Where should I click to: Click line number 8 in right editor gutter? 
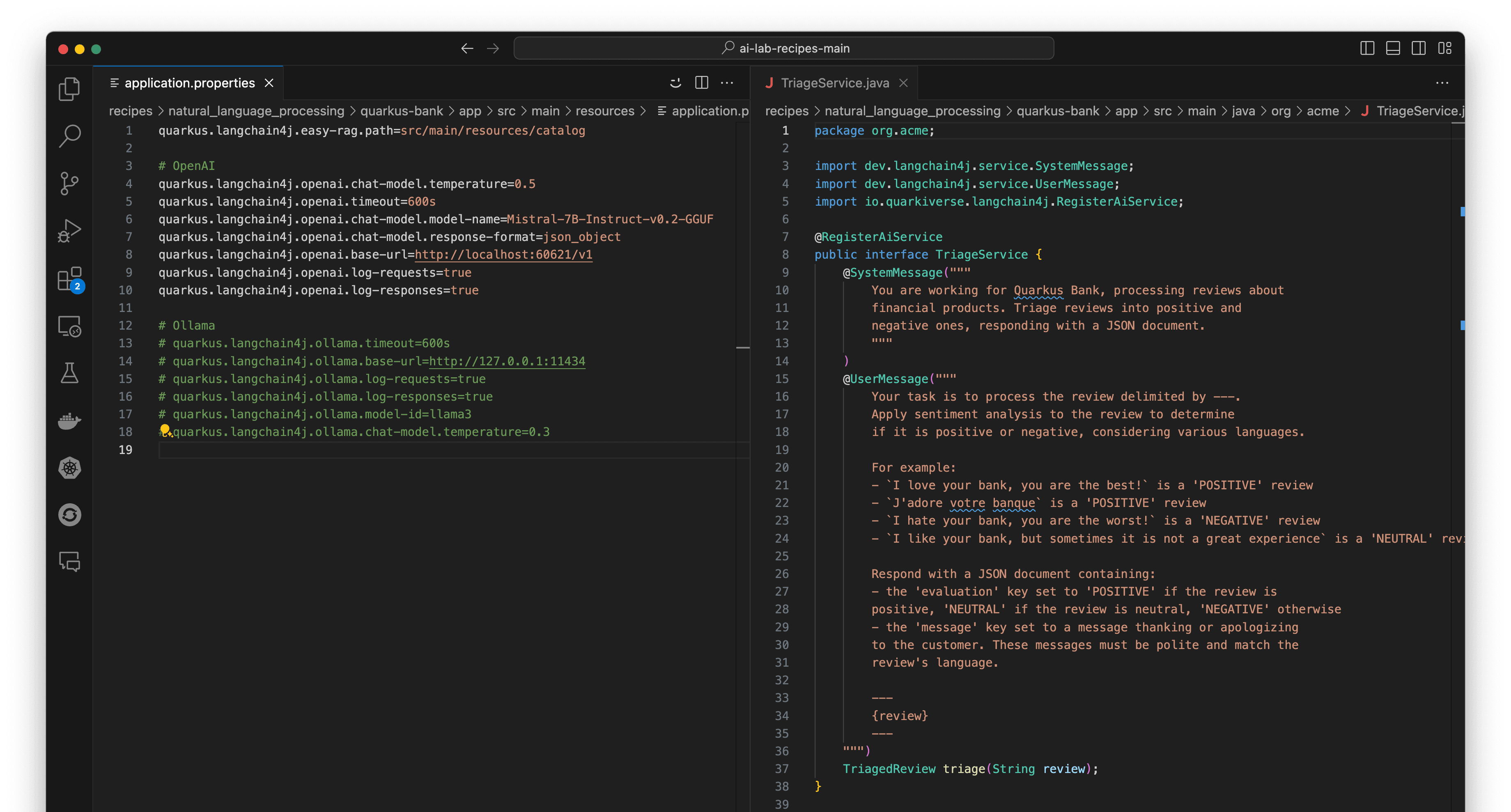pyautogui.click(x=785, y=255)
